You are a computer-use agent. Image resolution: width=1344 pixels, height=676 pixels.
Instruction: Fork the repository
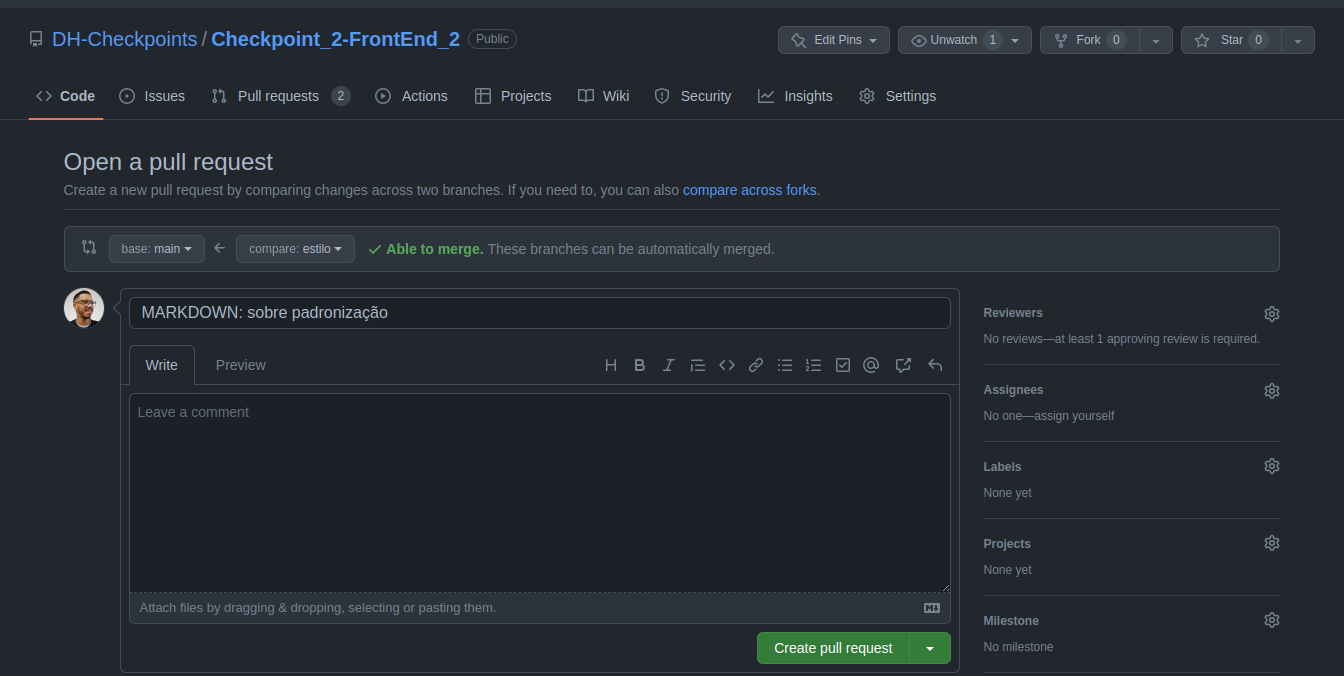[x=1090, y=40]
